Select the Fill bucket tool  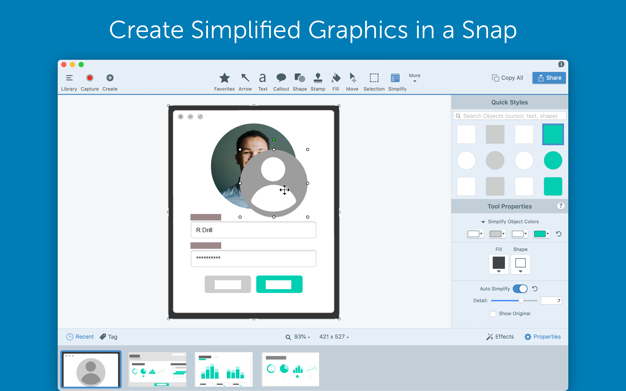[x=336, y=81]
